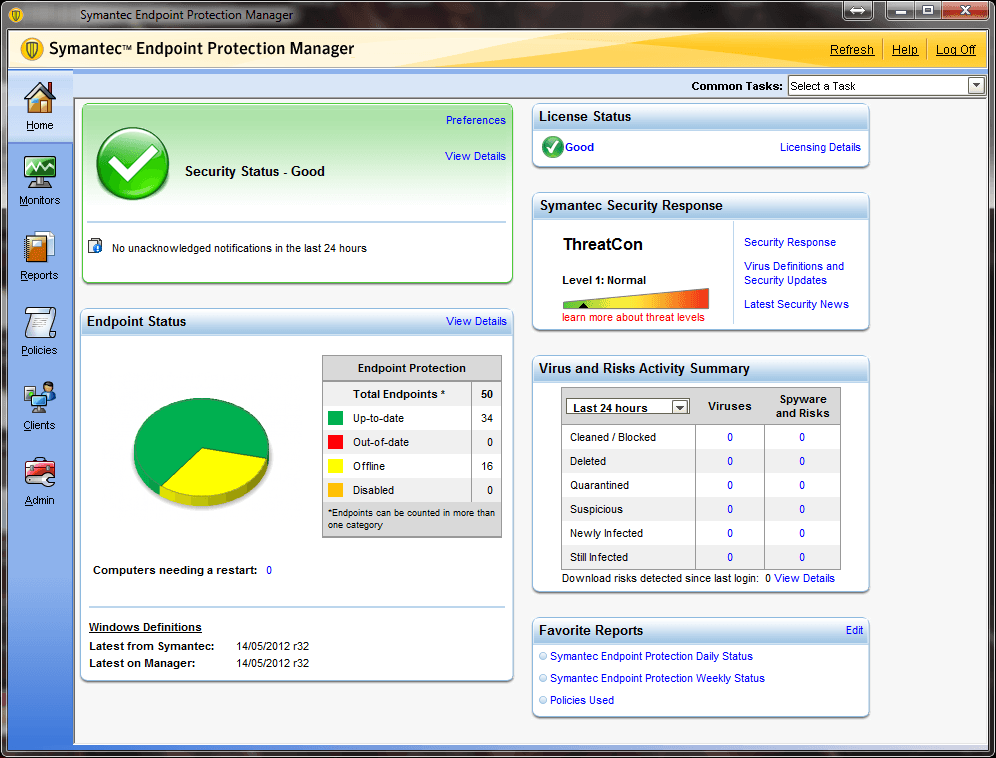Open the Home page icon in sidebar
The height and width of the screenshot is (758, 996).
(39, 98)
